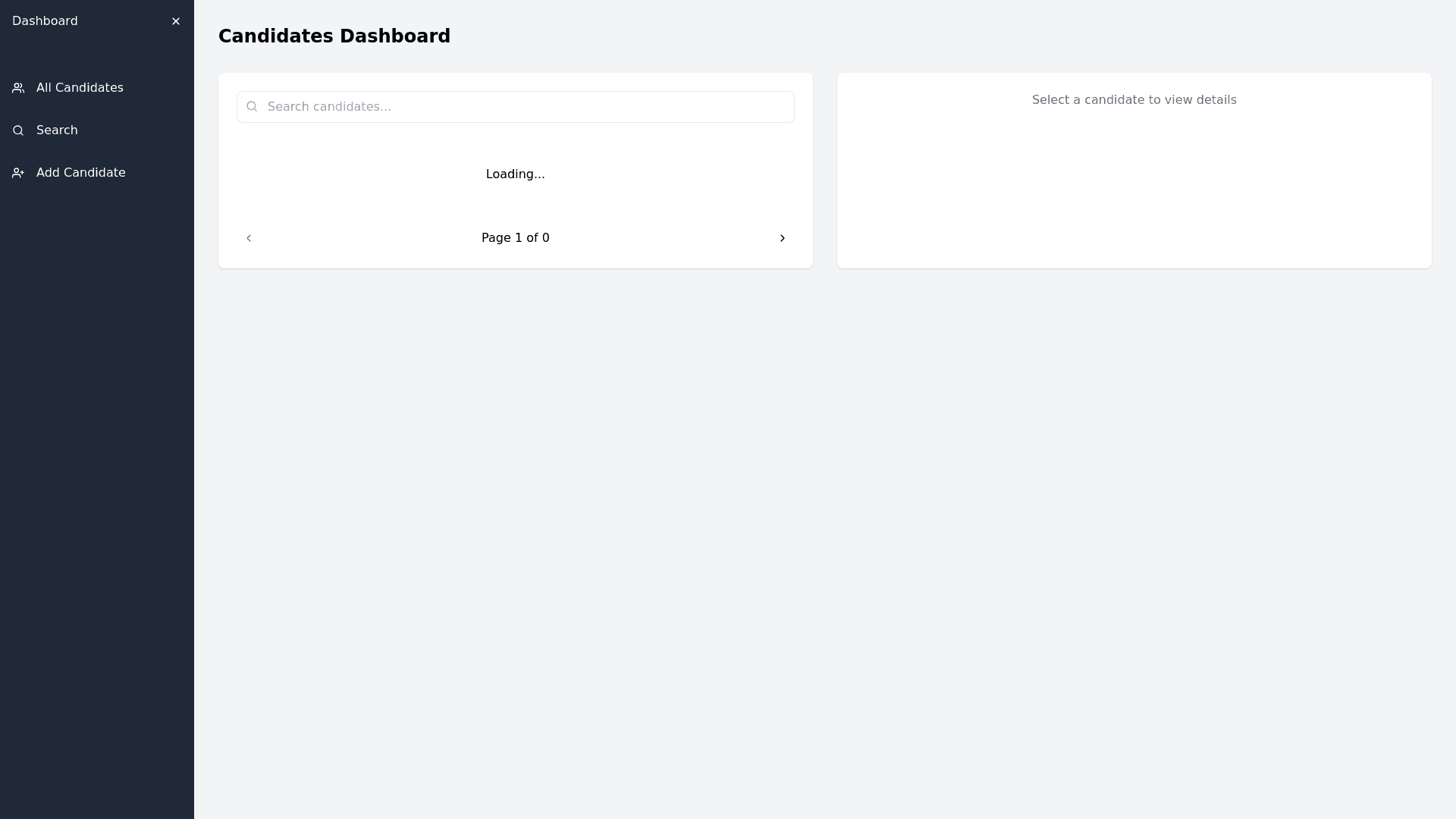Open the All Candidates menu label
The width and height of the screenshot is (1456, 819).
(x=80, y=88)
